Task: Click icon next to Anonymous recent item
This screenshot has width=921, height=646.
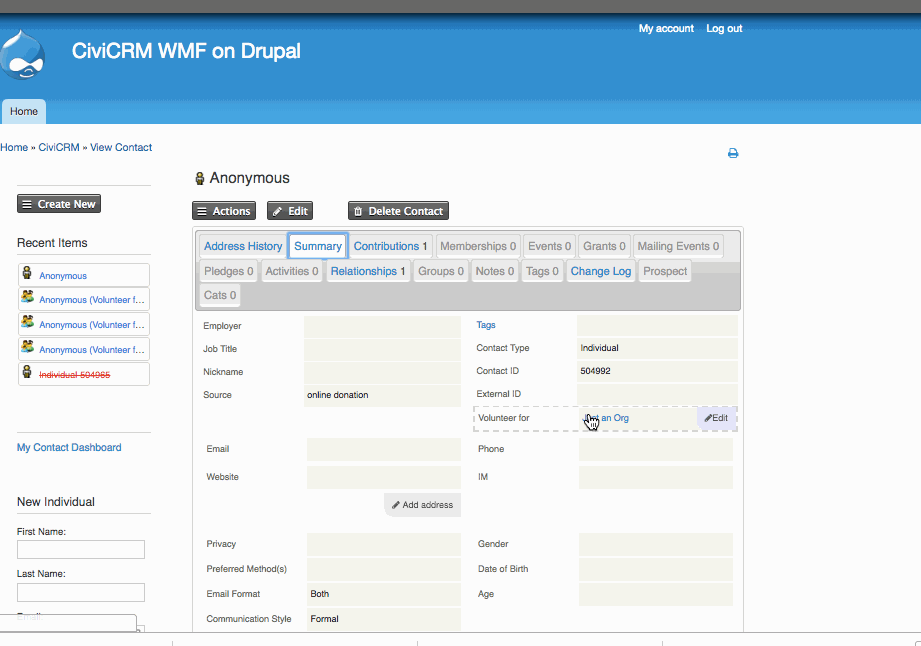Action: pyautogui.click(x=27, y=272)
